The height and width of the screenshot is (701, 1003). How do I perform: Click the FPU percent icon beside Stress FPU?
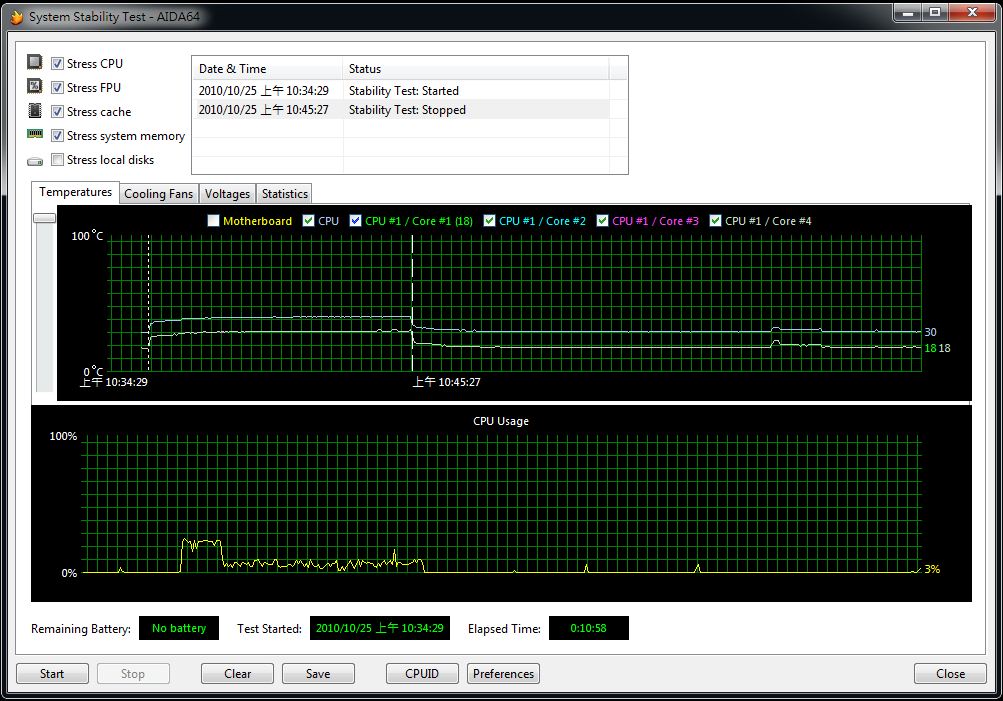[35, 86]
